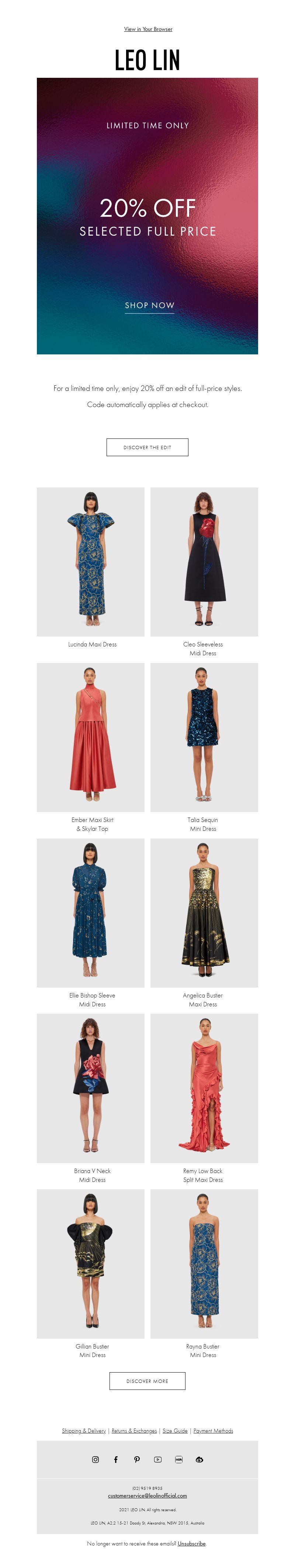Click SHOP NOW on the banner
This screenshot has width=295, height=1568.
tap(150, 306)
